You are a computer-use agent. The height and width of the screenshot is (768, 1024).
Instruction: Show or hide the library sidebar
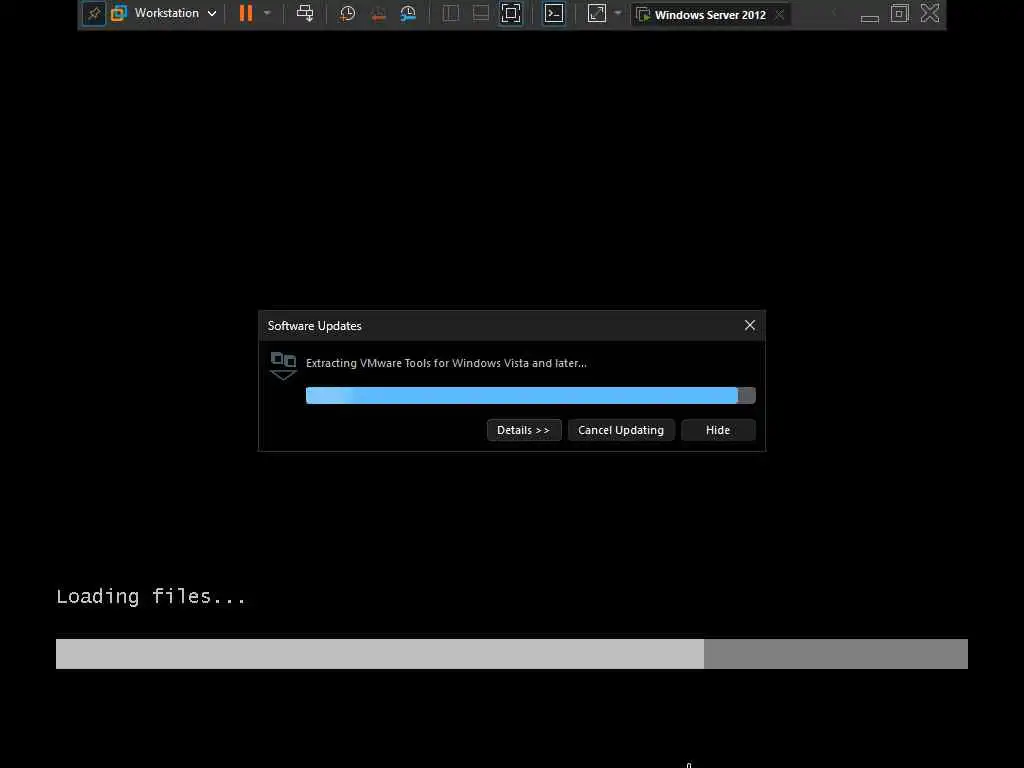click(x=451, y=13)
